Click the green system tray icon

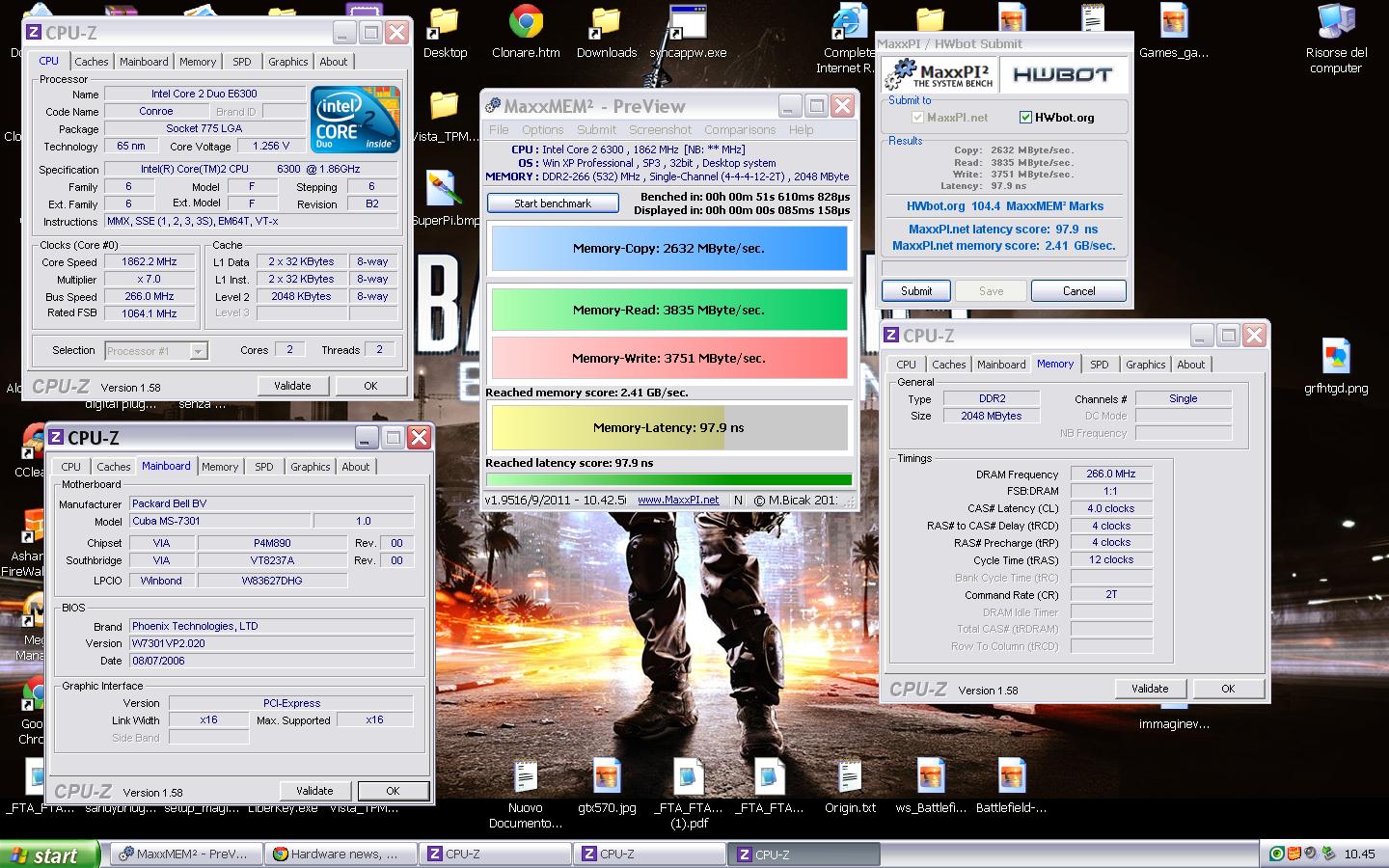click(x=1276, y=854)
